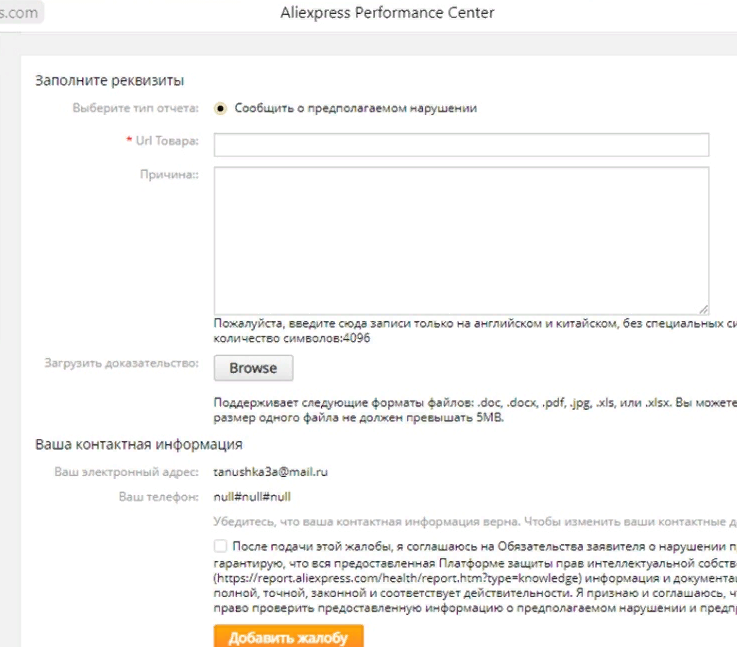Screen dimensions: 737x647
Task: Click the Browse upload button
Action: coord(253,368)
